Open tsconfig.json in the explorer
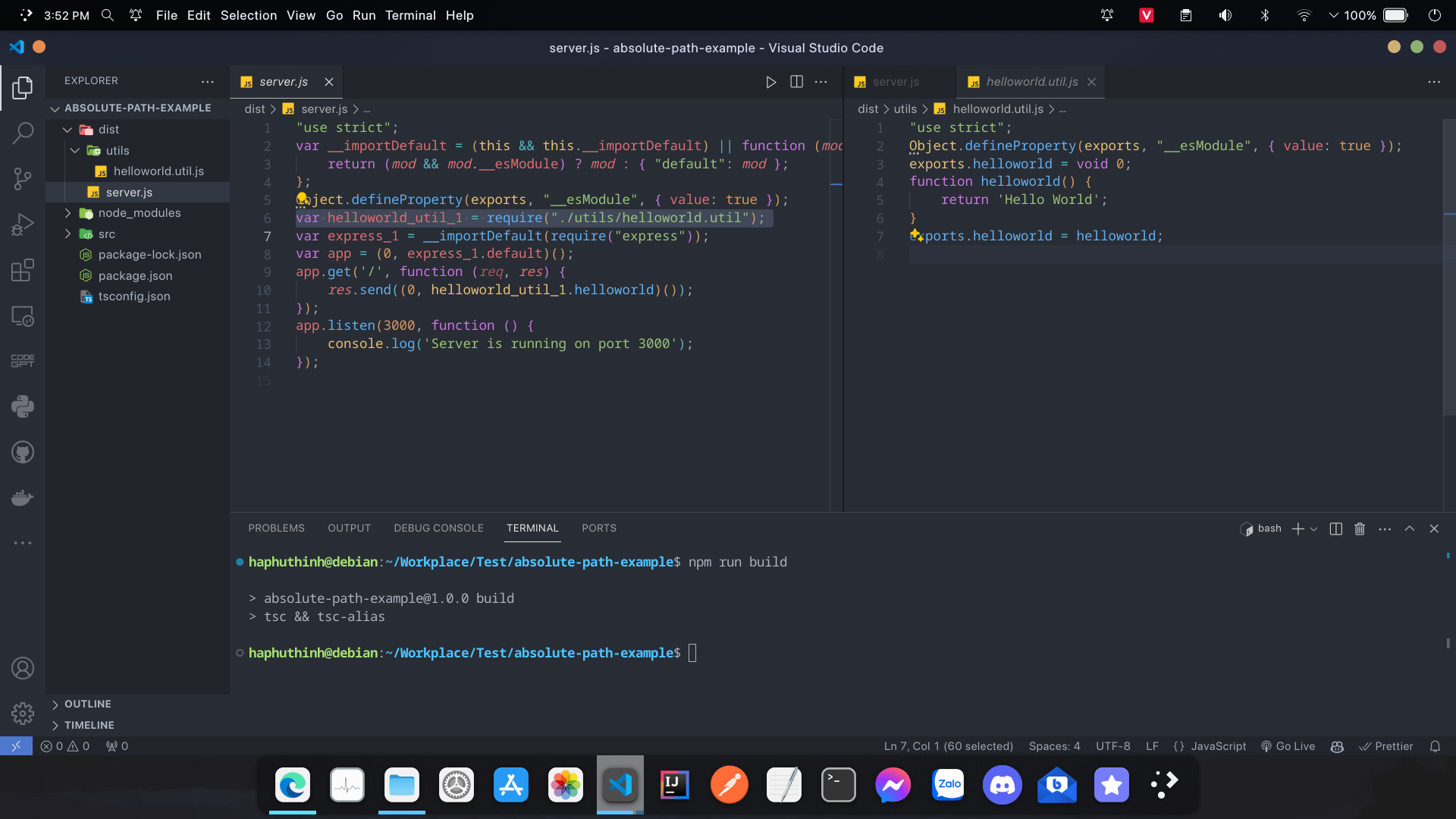Viewport: 1456px width, 819px height. (x=134, y=297)
